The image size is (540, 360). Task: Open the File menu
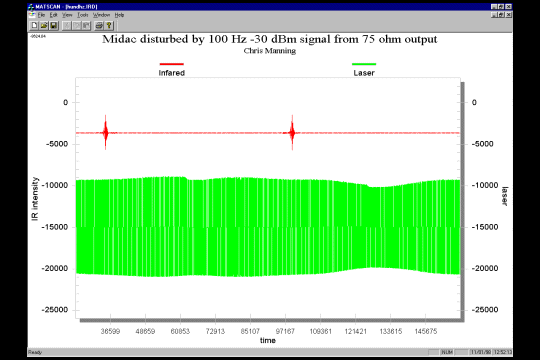point(41,15)
